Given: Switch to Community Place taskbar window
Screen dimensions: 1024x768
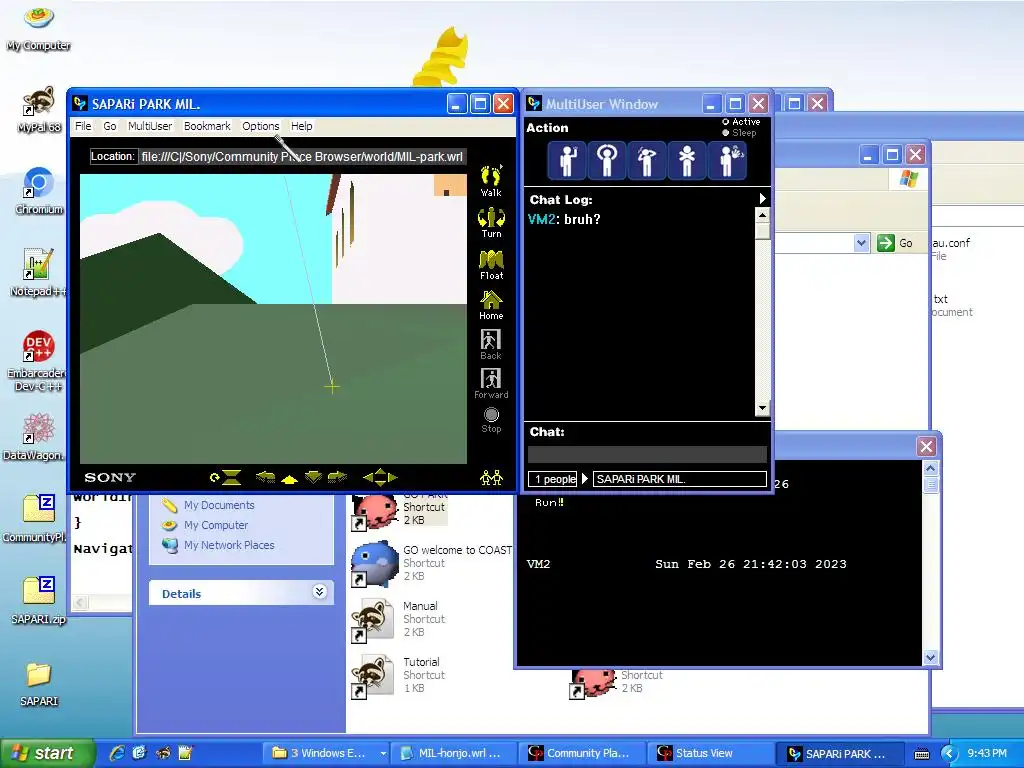Looking at the screenshot, I should point(581,753).
